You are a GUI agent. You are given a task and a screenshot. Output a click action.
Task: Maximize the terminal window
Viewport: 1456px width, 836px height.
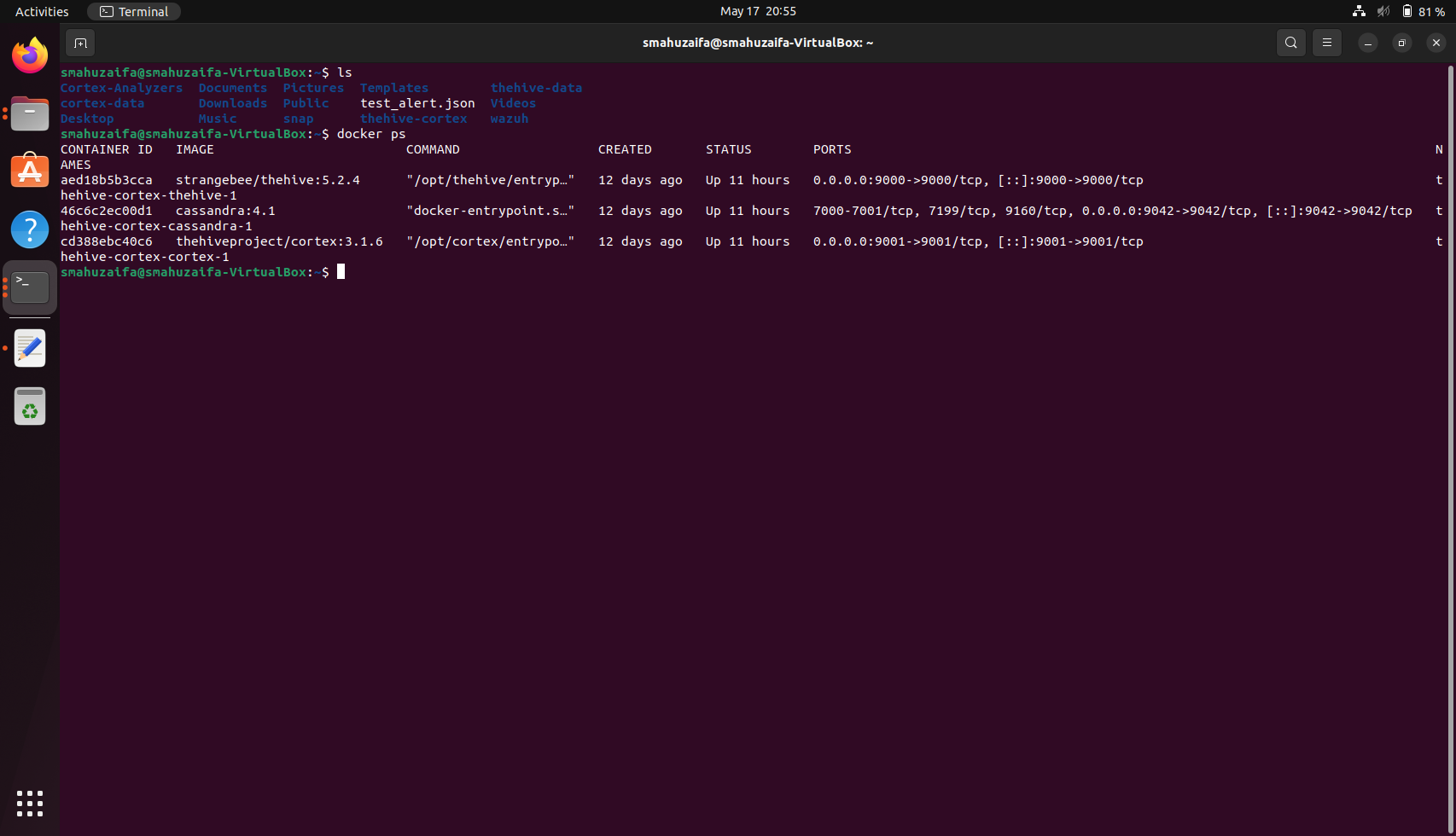(1401, 43)
